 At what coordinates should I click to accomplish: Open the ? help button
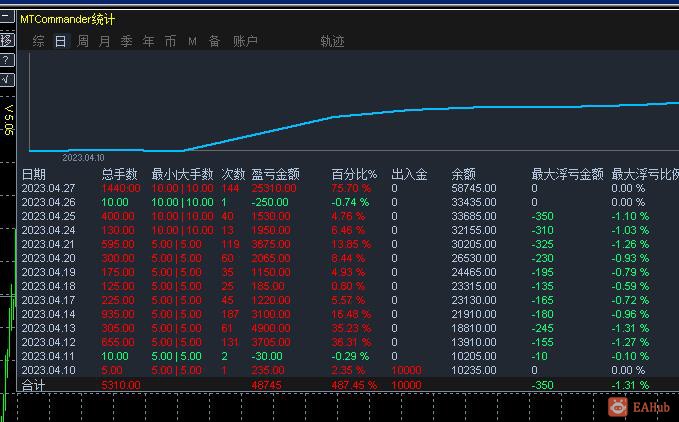pos(6,60)
